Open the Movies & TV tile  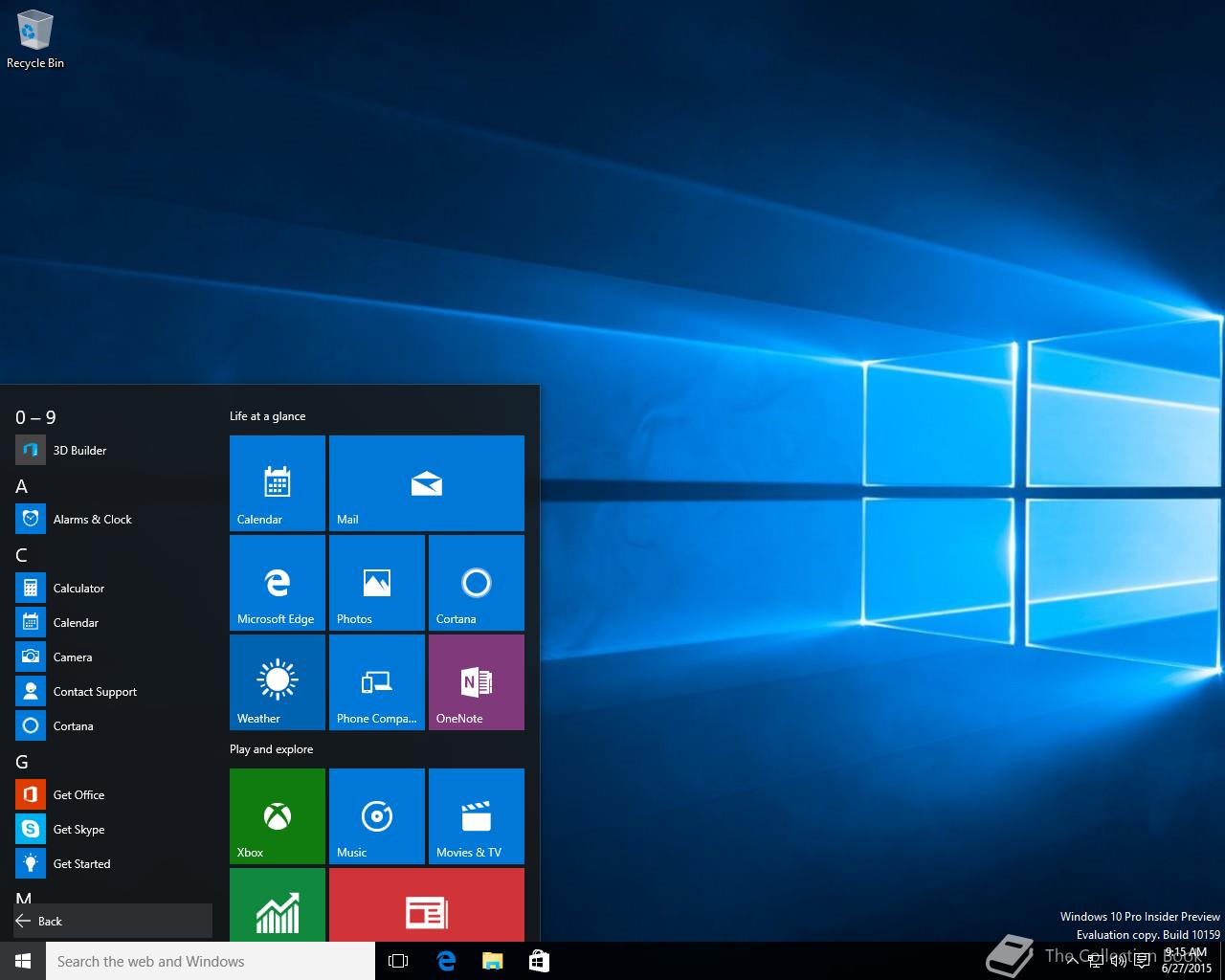477,816
